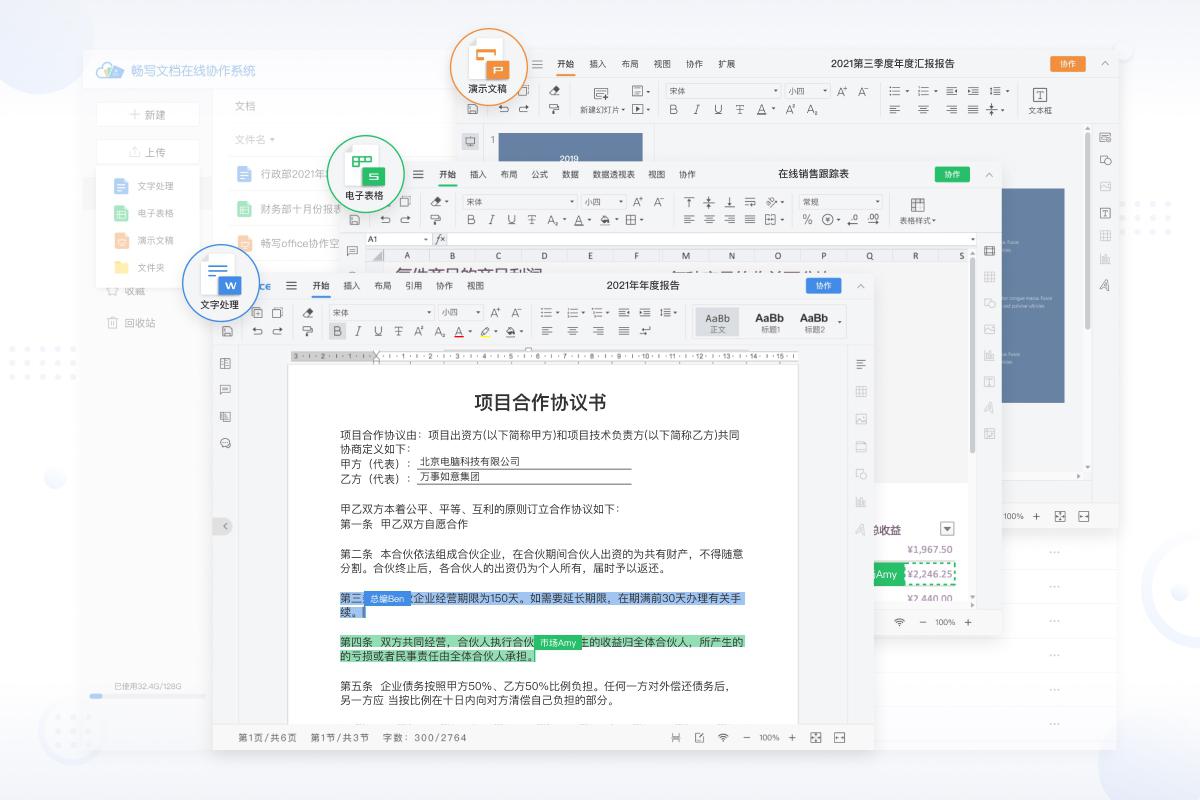Open the Layout tab in presentation
Screen dimensions: 1200x800
pyautogui.click(x=629, y=64)
